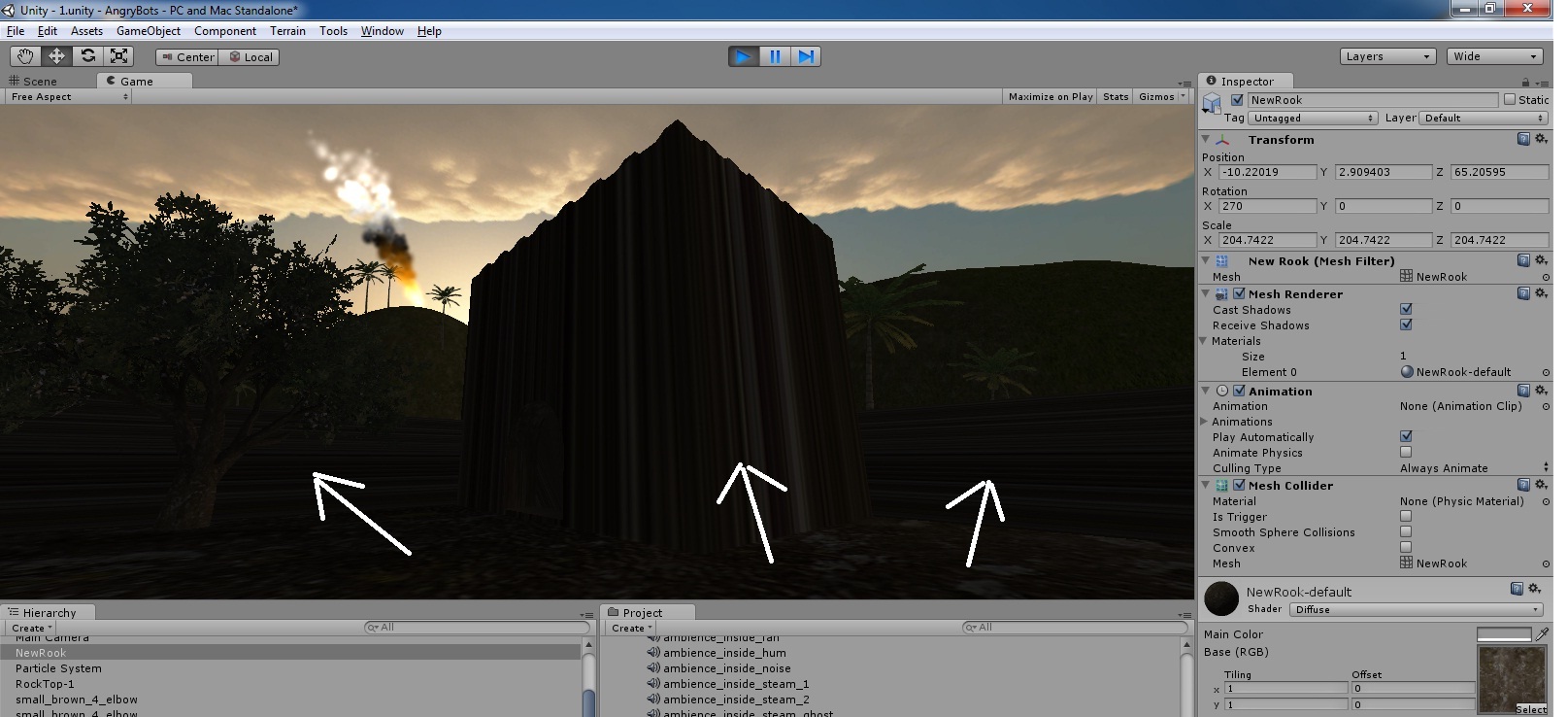Open Hierarchy Create dropdown
1568x717 pixels.
coord(32,628)
